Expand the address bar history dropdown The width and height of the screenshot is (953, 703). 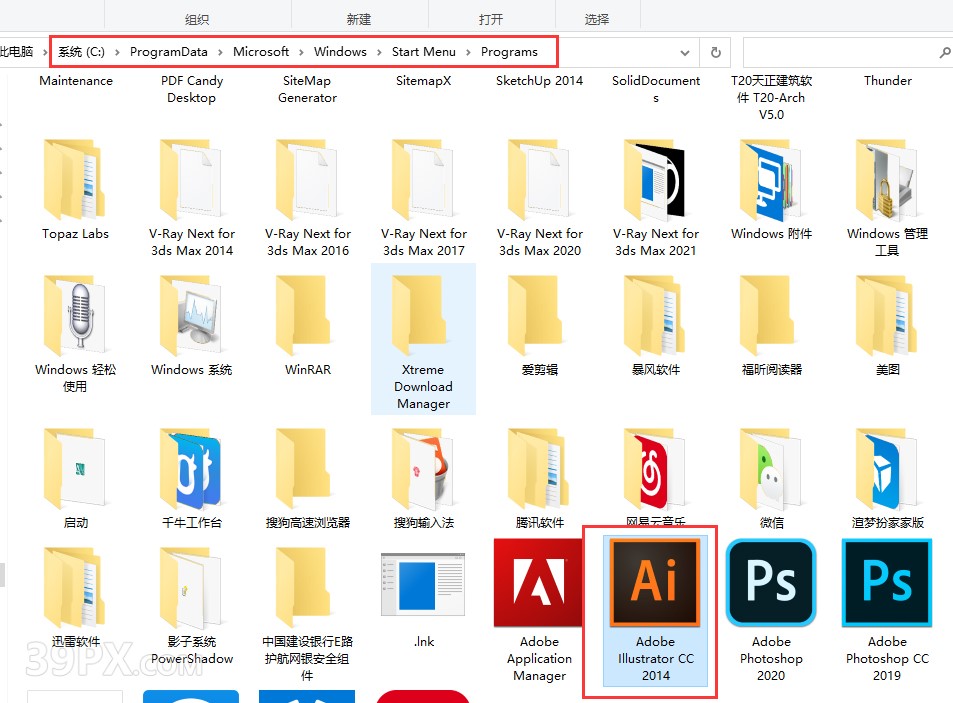pyautogui.click(x=684, y=51)
